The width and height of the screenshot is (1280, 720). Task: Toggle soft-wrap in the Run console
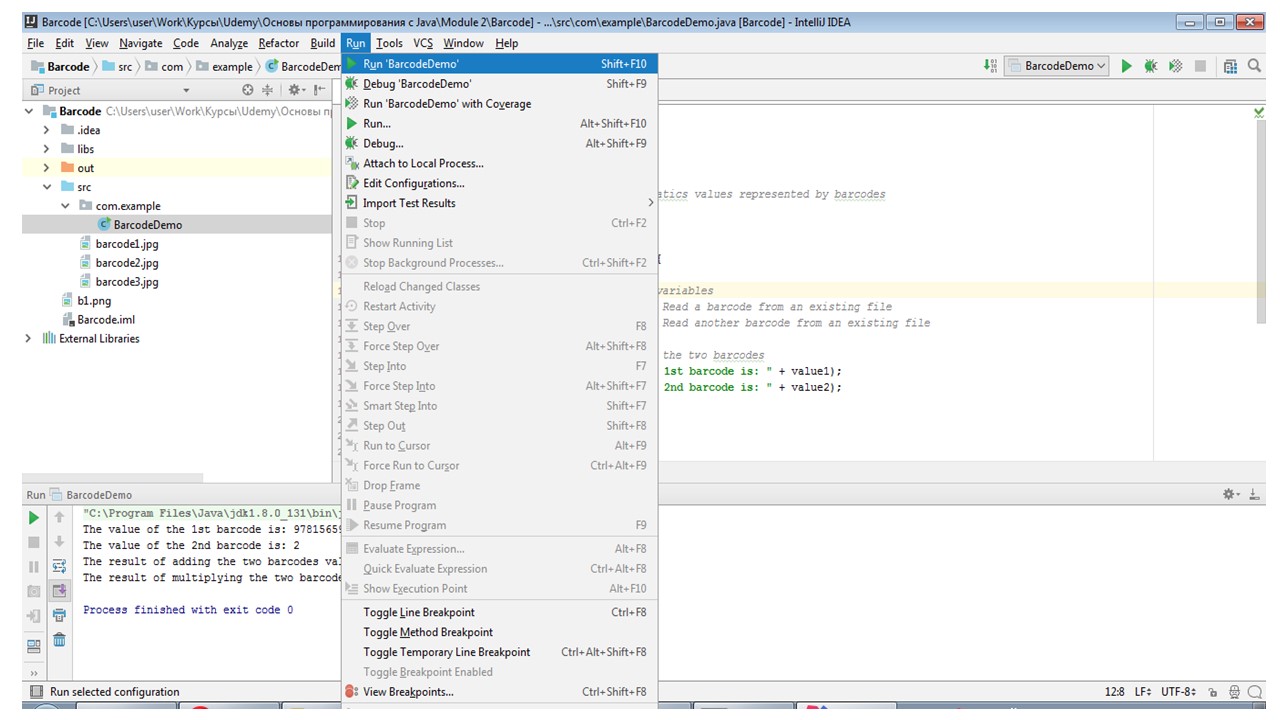59,566
